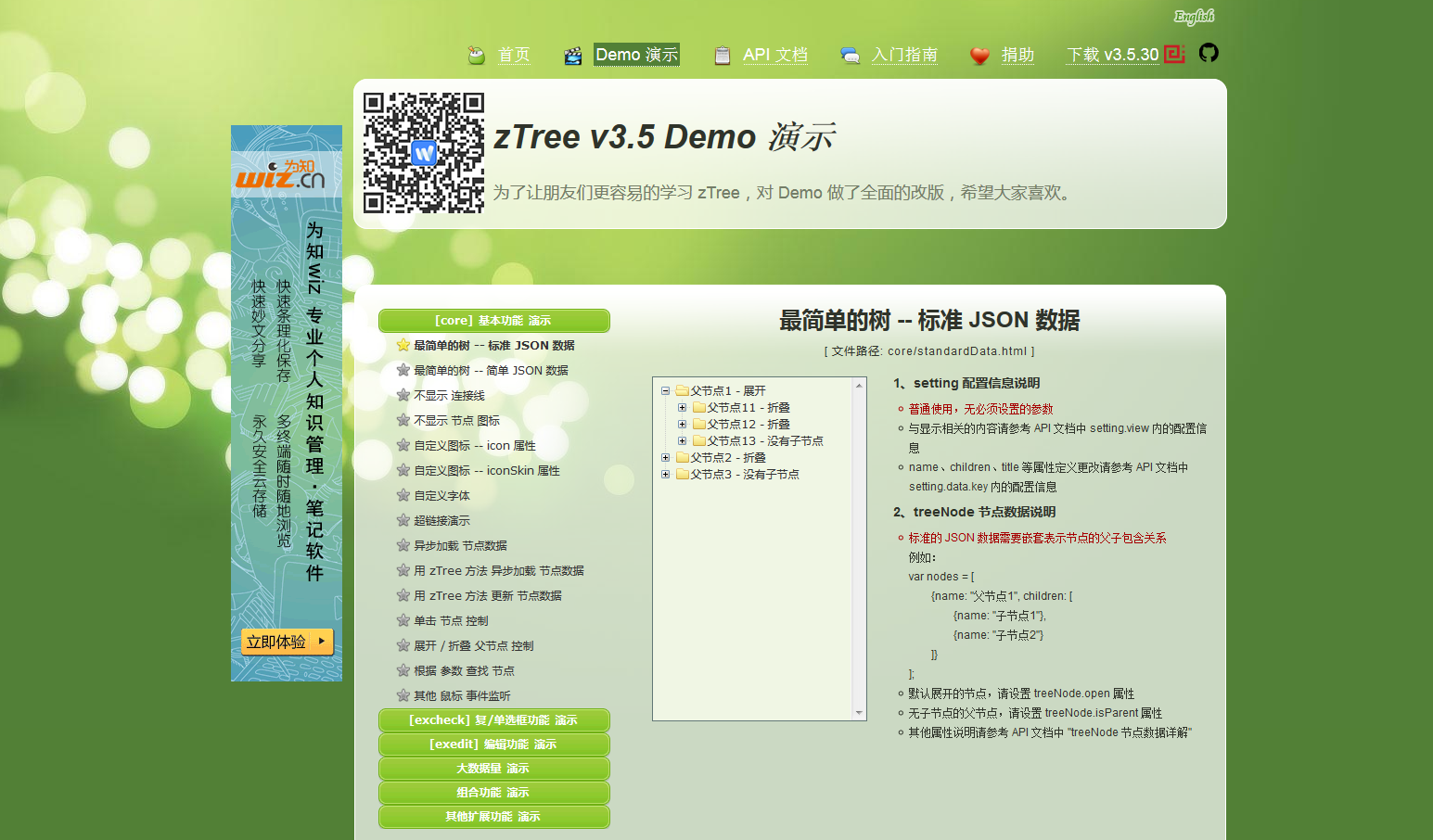Screen dimensions: 1433x840
Task: Click the chat bubble icon beside 入门指南
Action: [x=850, y=56]
